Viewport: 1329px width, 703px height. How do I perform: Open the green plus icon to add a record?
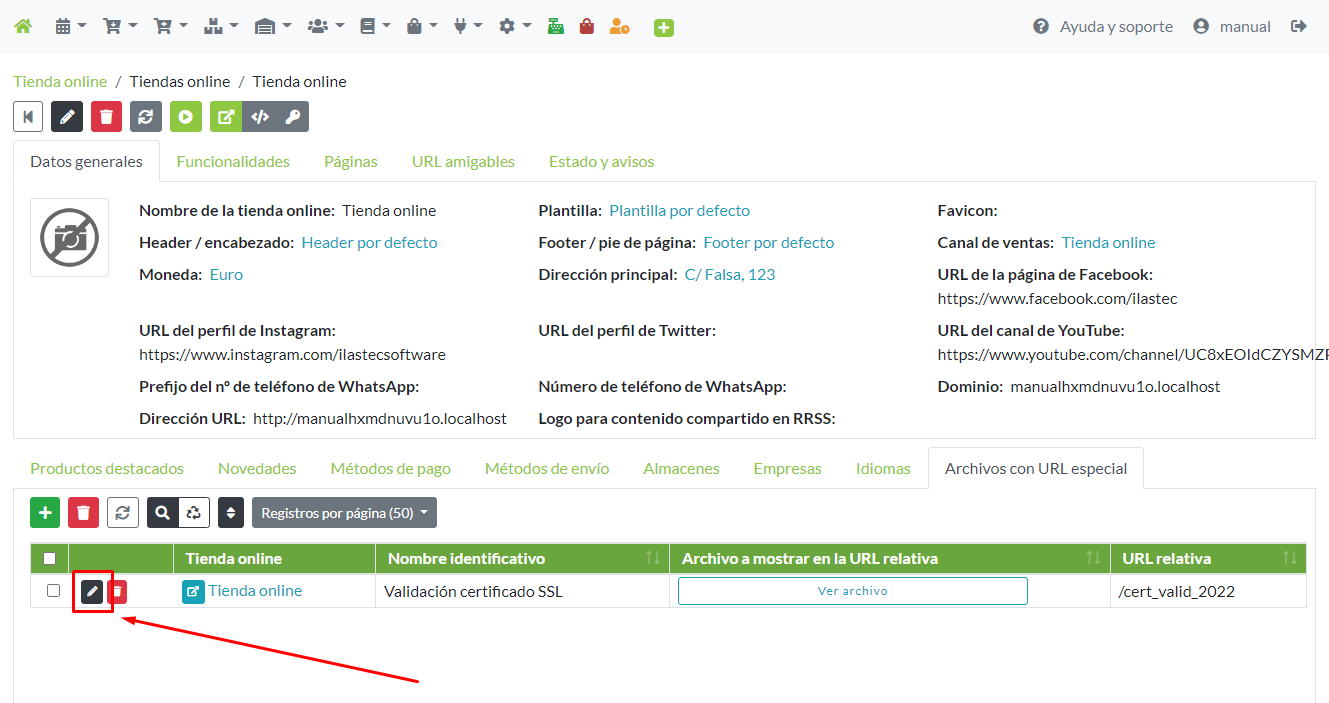pyautogui.click(x=44, y=512)
